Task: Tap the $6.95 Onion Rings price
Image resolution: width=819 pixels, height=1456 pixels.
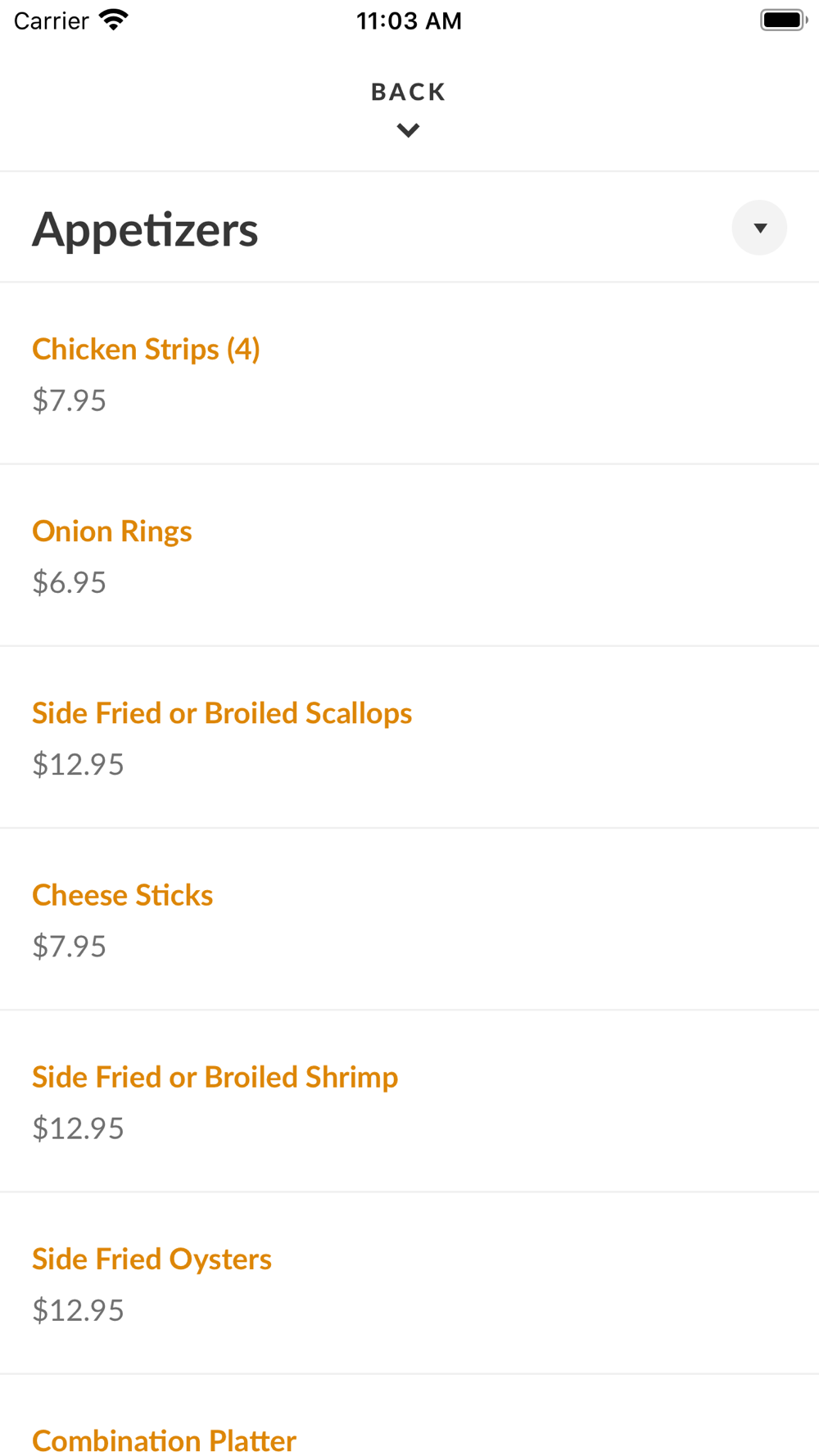Action: click(70, 582)
